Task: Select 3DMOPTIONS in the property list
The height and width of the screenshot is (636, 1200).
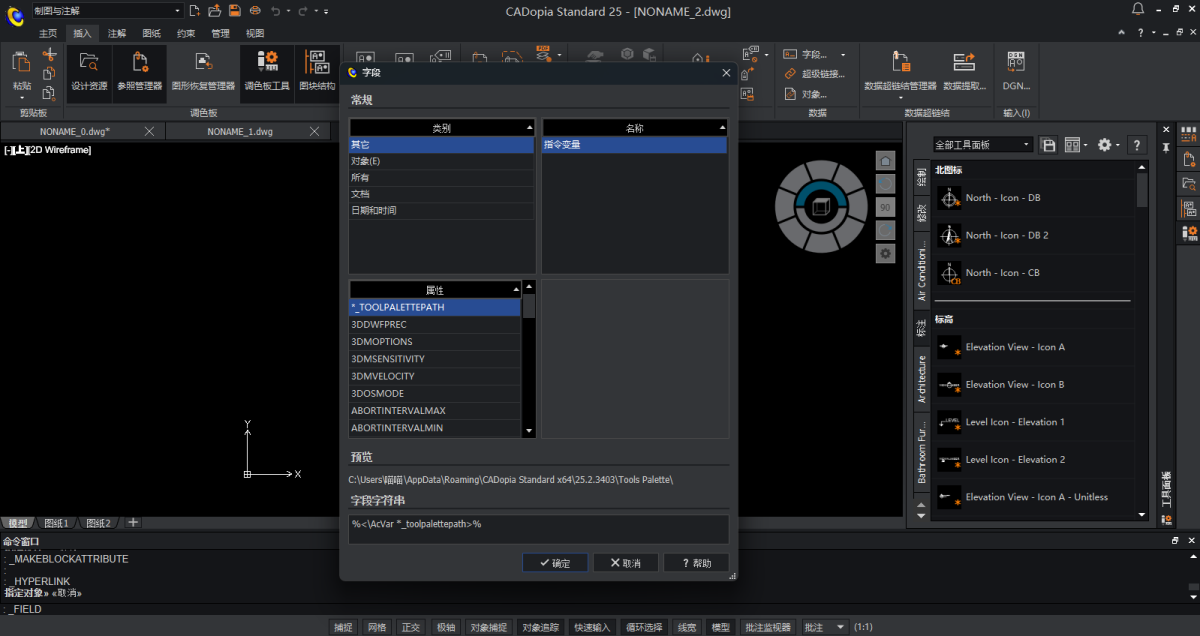Action: (382, 342)
